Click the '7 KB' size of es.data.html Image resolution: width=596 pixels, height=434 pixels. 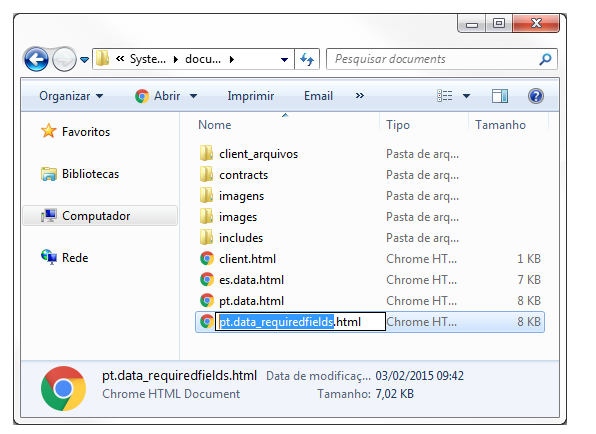529,280
